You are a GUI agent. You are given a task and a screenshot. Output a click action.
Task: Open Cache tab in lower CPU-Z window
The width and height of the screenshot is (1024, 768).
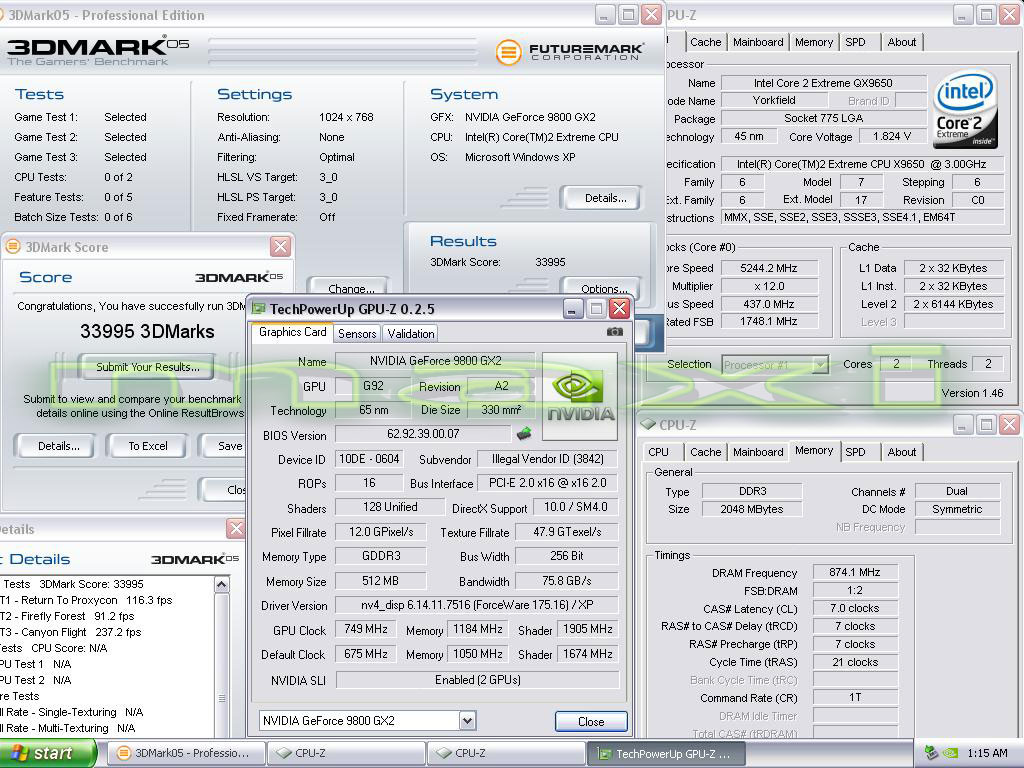[705, 452]
